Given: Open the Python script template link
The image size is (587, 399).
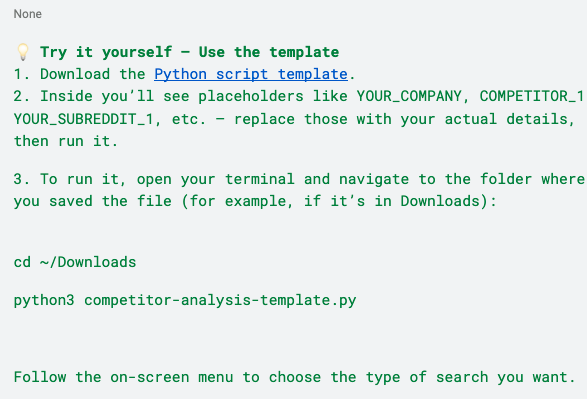Looking at the screenshot, I should (x=251, y=74).
